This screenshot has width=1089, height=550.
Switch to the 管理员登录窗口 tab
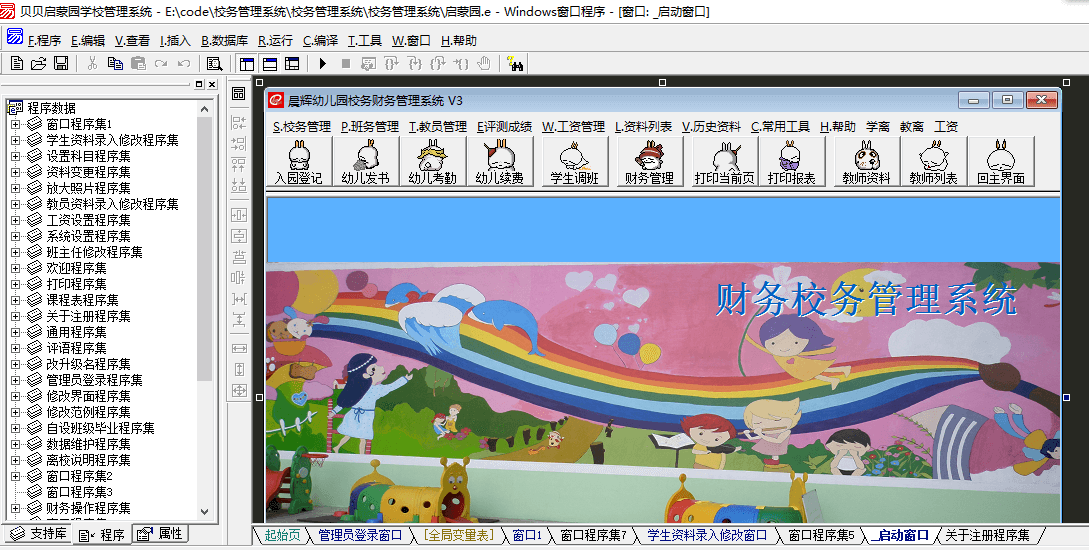[360, 535]
